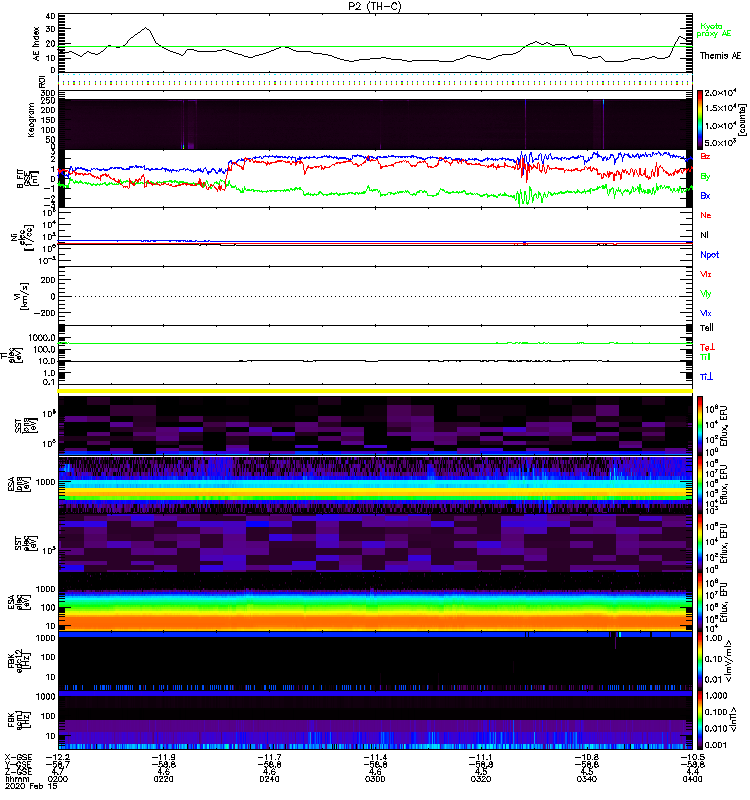Viewport: 750px width, 800px height.
Task: Click the X-GSE value -12.2
Action: coord(58,757)
